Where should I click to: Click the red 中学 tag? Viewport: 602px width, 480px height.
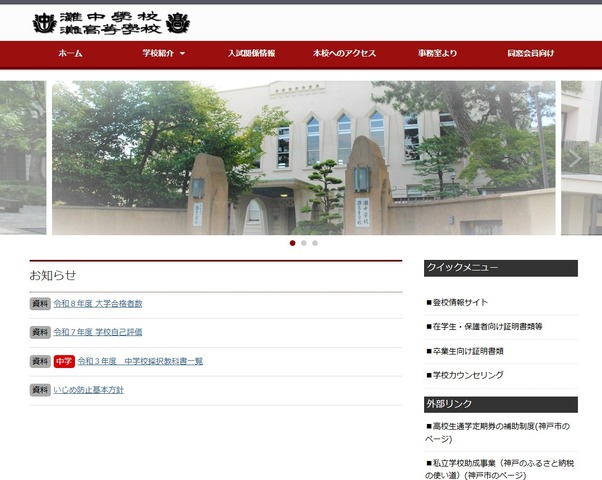(x=64, y=361)
